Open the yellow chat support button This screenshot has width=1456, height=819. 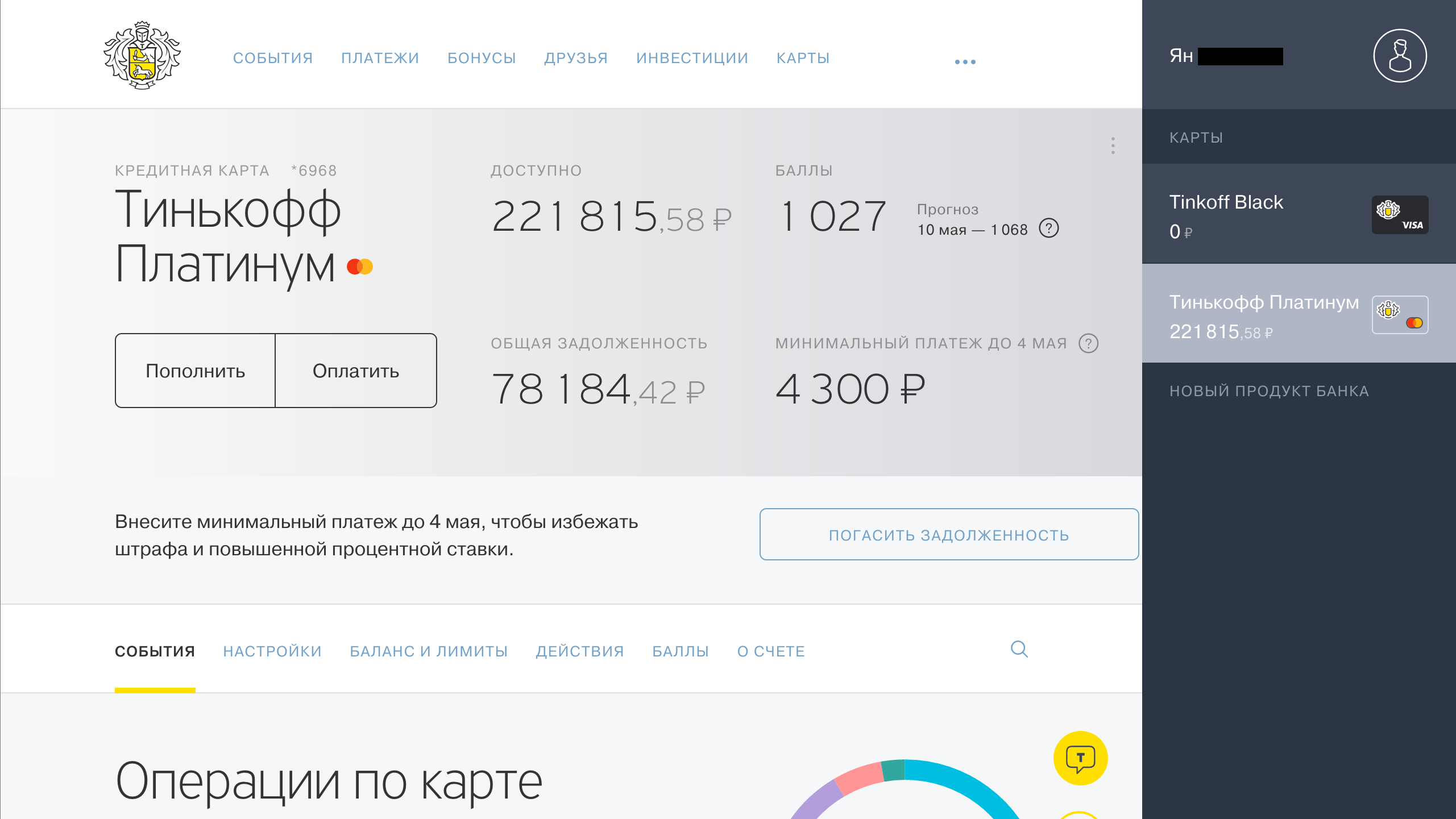pyautogui.click(x=1080, y=758)
